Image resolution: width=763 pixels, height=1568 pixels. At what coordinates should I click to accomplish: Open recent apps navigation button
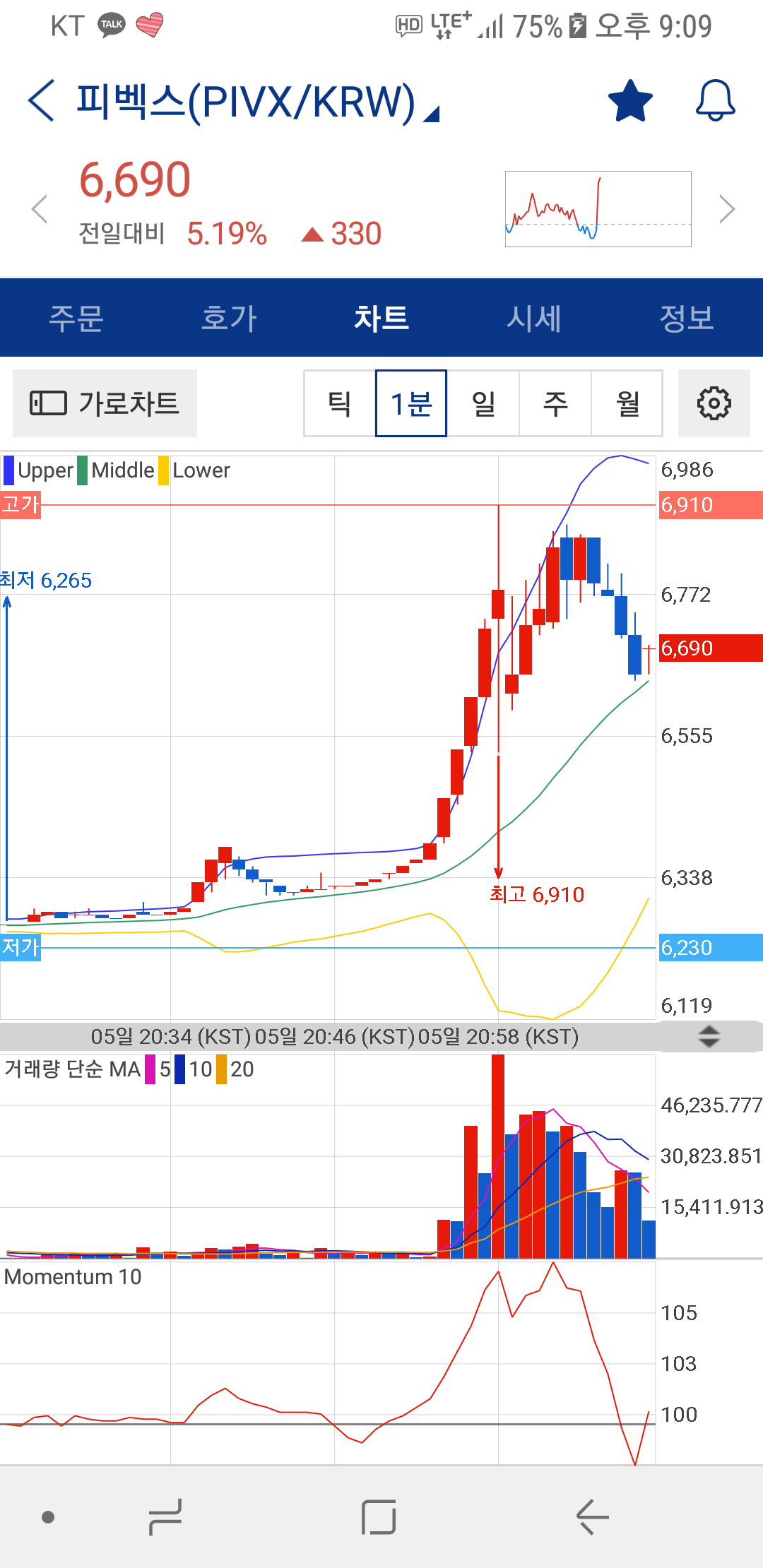click(165, 1516)
